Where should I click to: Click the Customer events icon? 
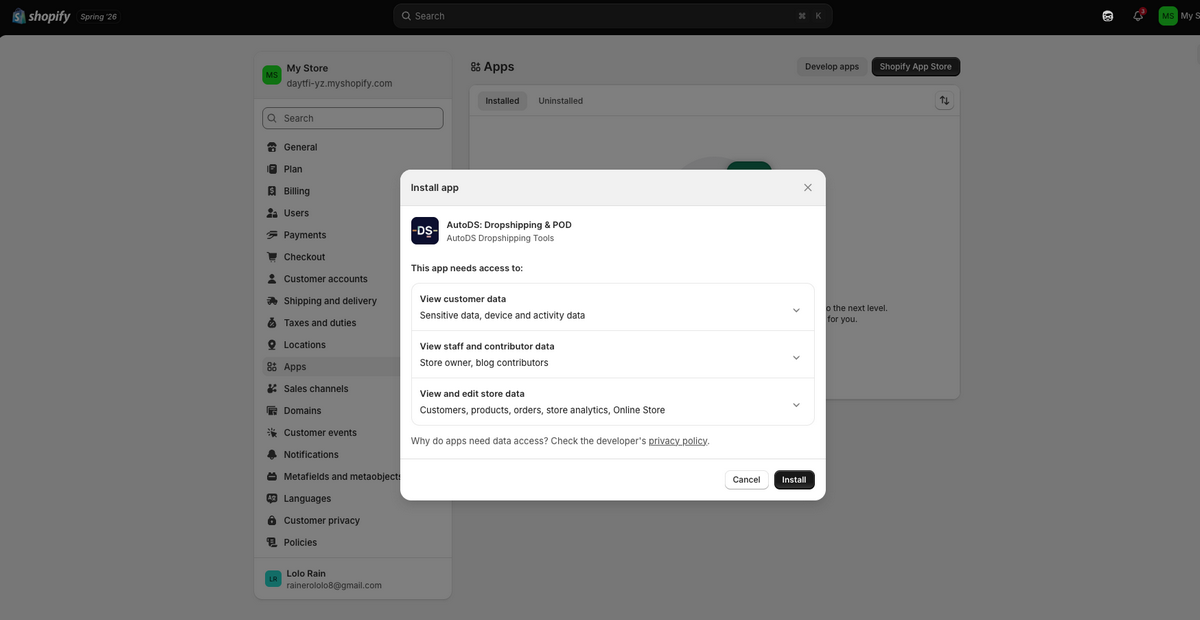pos(272,433)
